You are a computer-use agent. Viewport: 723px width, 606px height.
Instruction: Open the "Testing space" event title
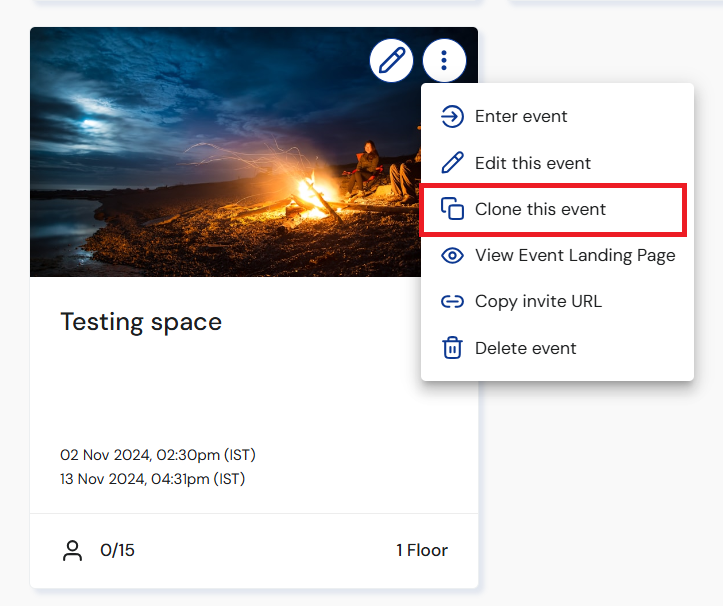[x=141, y=321]
